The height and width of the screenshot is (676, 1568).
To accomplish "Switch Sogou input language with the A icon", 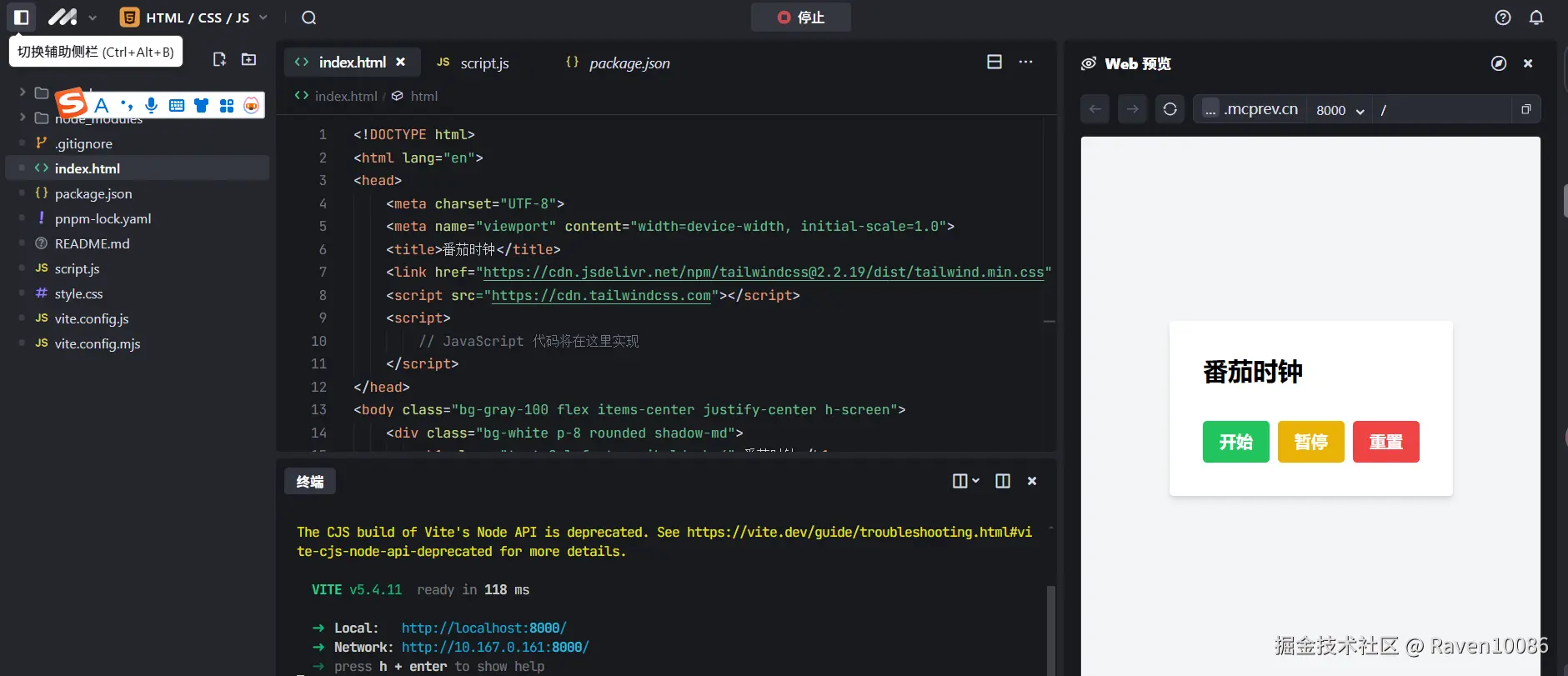I will click(102, 105).
